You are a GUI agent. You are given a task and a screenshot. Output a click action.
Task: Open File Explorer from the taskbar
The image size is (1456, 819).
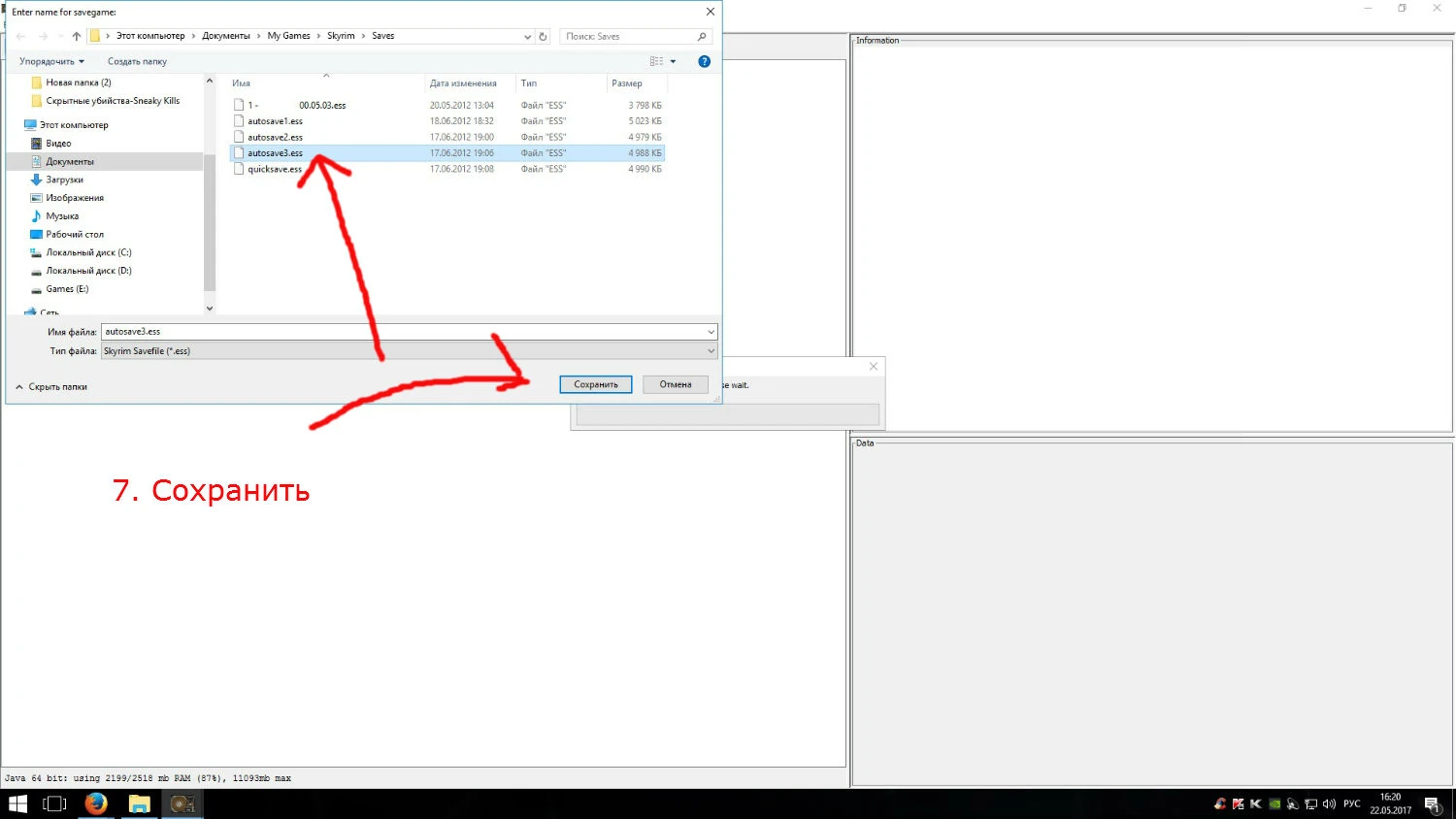(x=139, y=803)
